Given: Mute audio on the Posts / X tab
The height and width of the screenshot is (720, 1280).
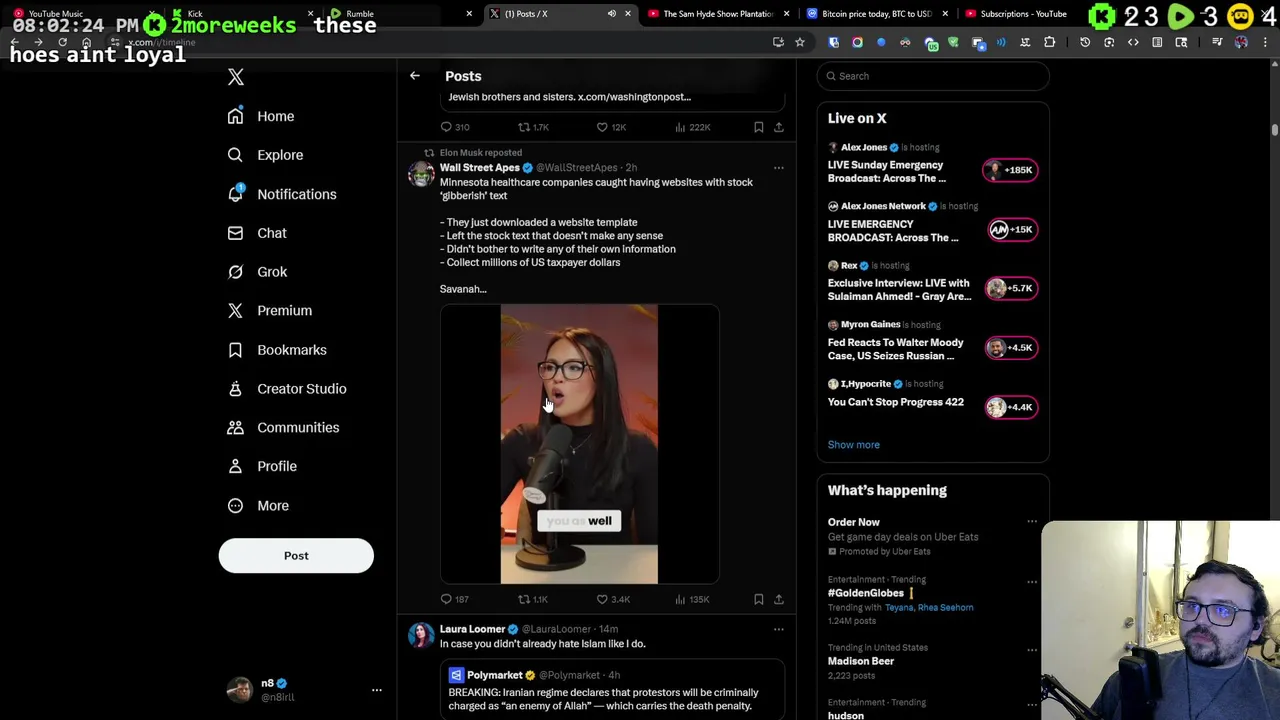Looking at the screenshot, I should pos(612,14).
